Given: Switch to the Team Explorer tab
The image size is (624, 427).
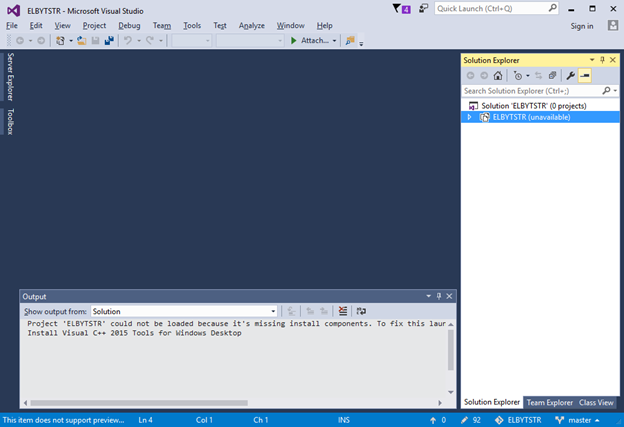Looking at the screenshot, I should point(549,402).
